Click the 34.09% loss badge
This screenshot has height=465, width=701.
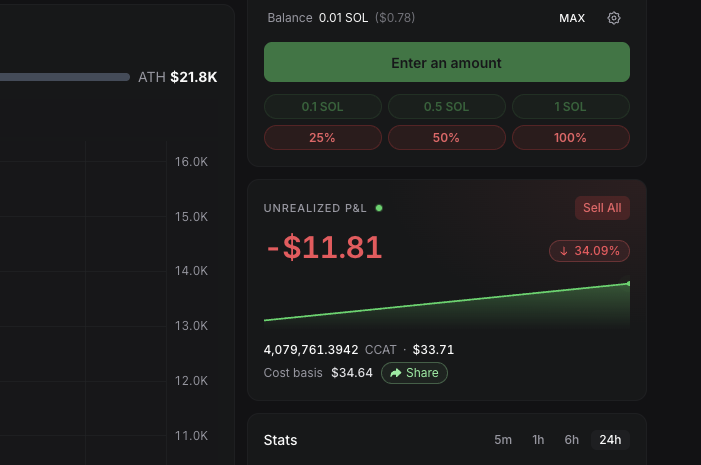point(589,251)
